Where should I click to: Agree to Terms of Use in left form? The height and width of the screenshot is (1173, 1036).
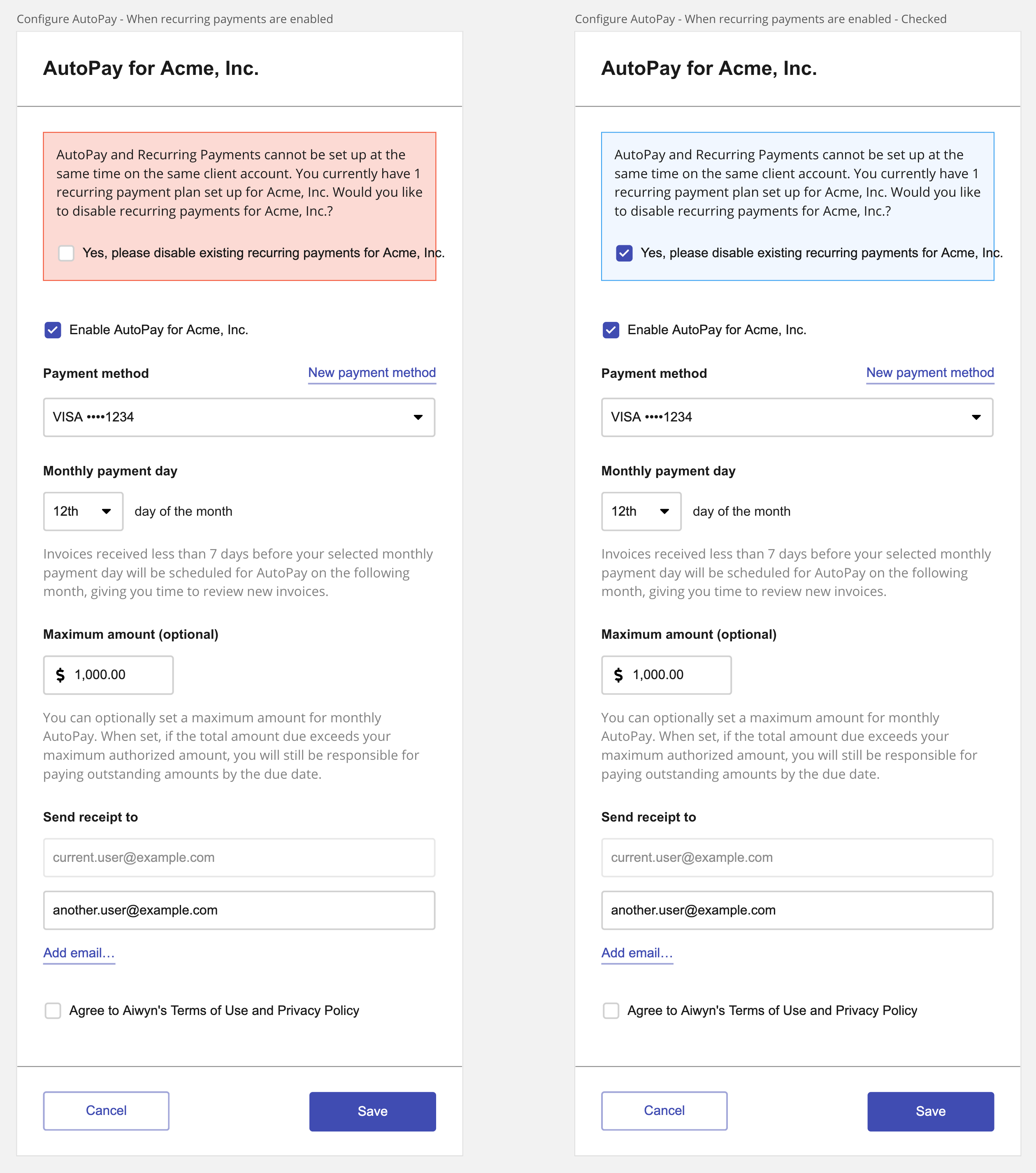point(53,1010)
